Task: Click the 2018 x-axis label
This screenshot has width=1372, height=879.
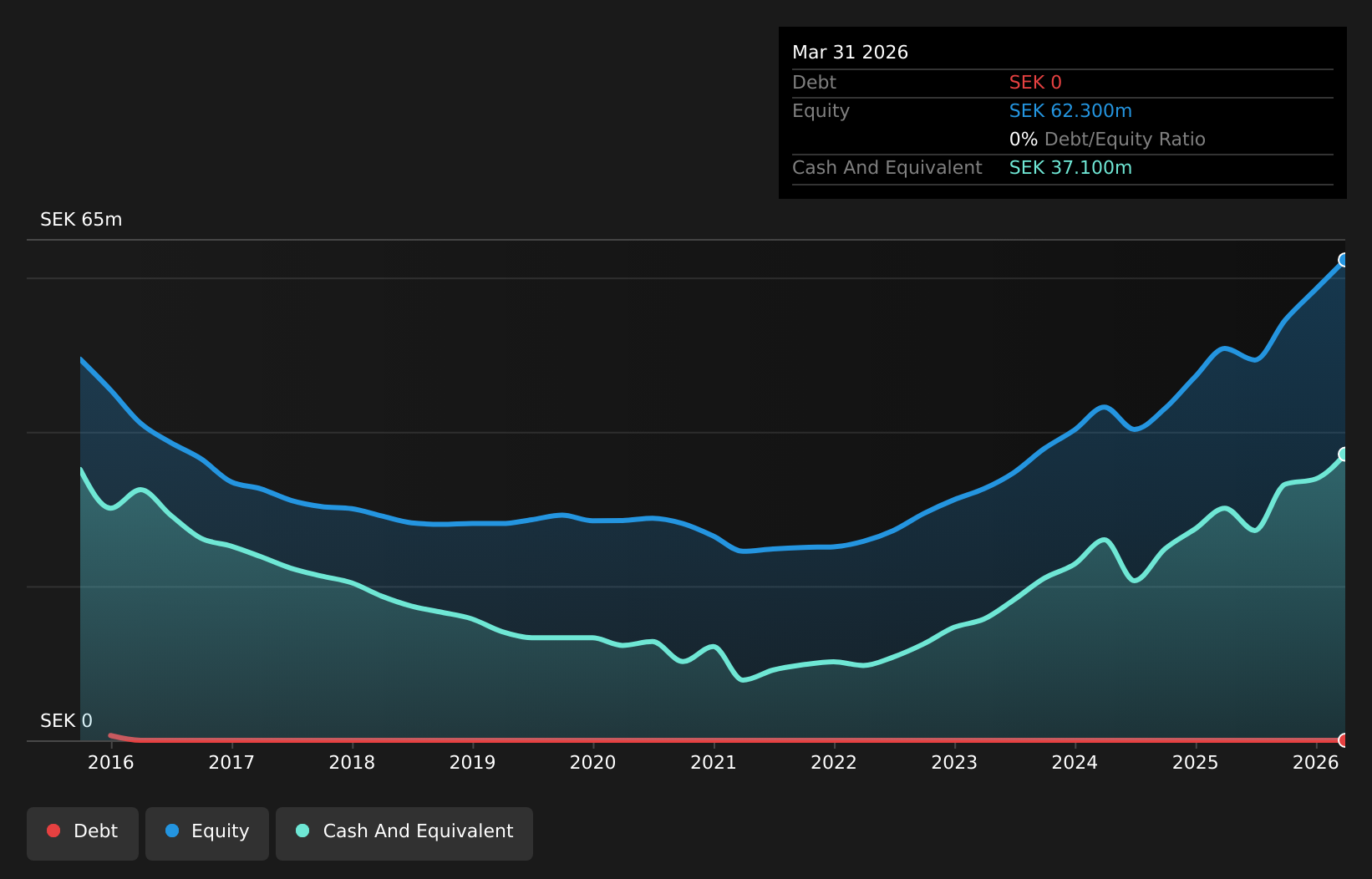Action: coord(352,762)
